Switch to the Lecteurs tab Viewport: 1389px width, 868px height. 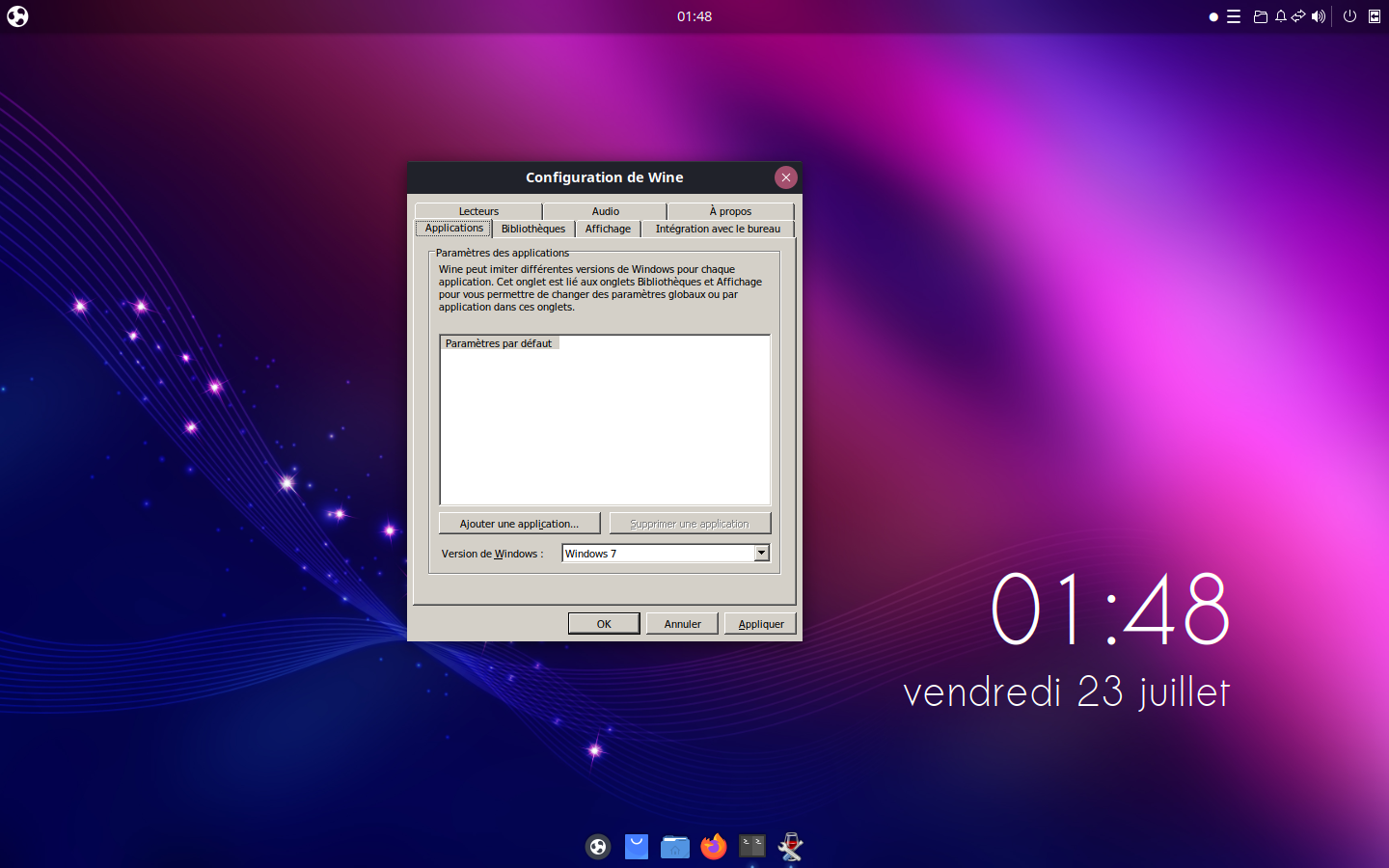pyautogui.click(x=478, y=211)
